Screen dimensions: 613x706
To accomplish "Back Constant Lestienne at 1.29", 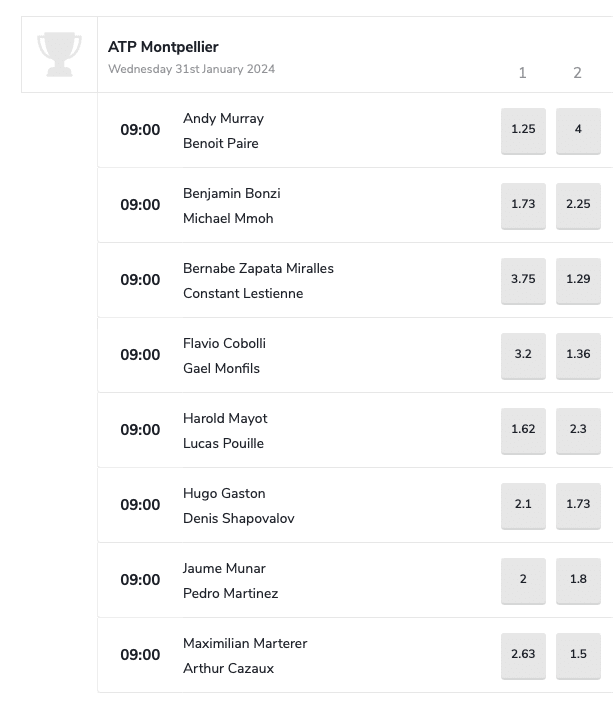I will click(578, 281).
